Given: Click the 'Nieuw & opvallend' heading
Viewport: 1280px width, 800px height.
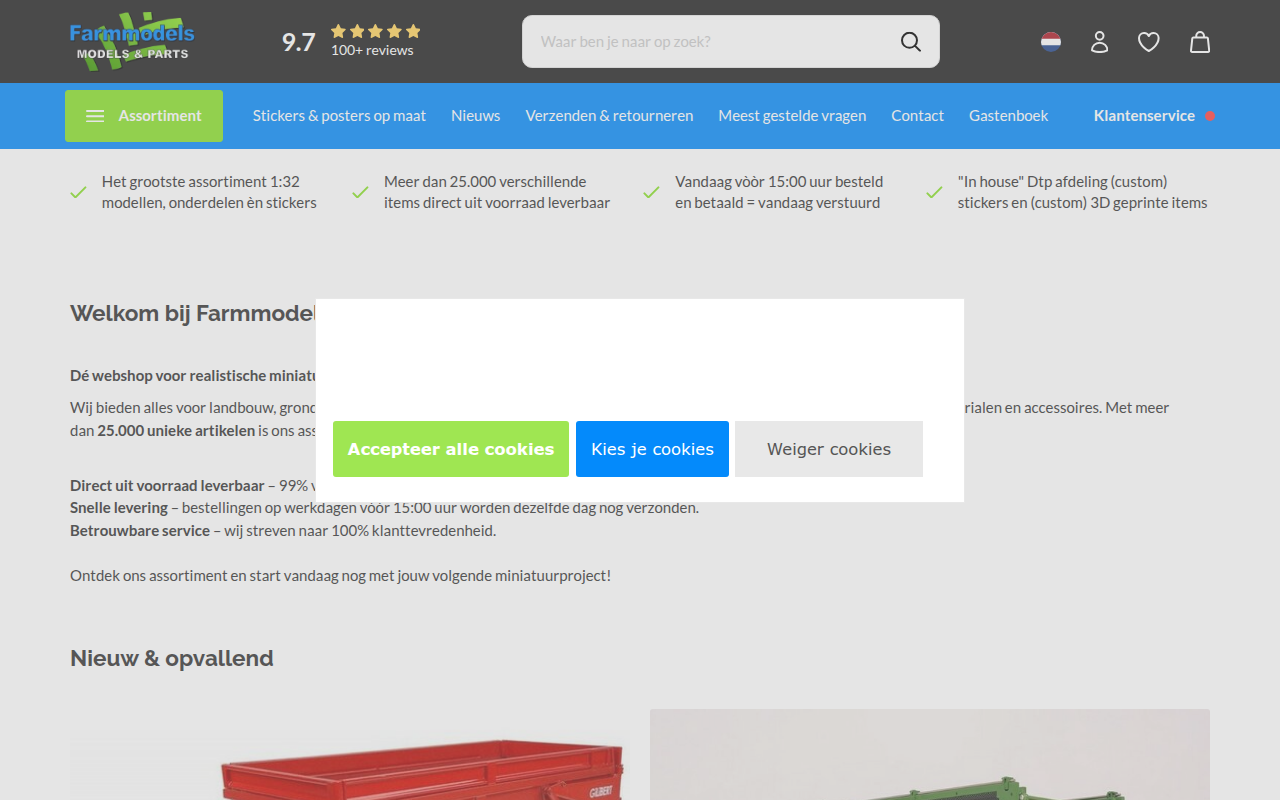Looking at the screenshot, I should [172, 658].
